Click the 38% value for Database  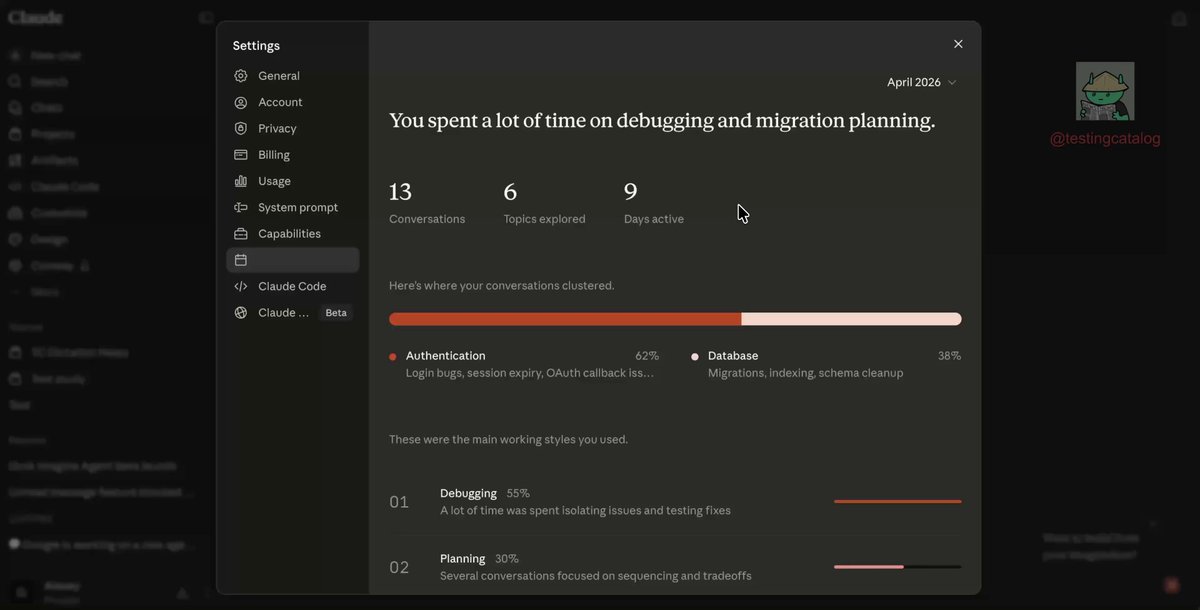949,356
